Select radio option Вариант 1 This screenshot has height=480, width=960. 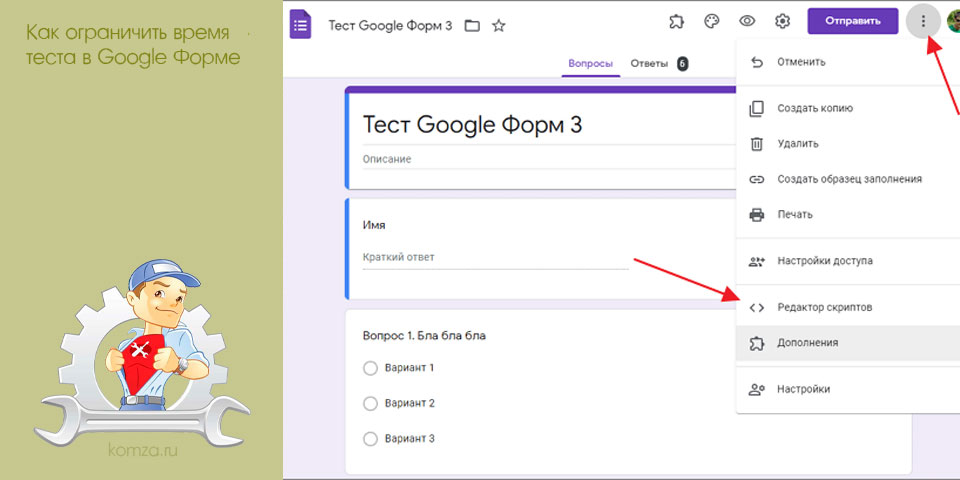pyautogui.click(x=370, y=368)
